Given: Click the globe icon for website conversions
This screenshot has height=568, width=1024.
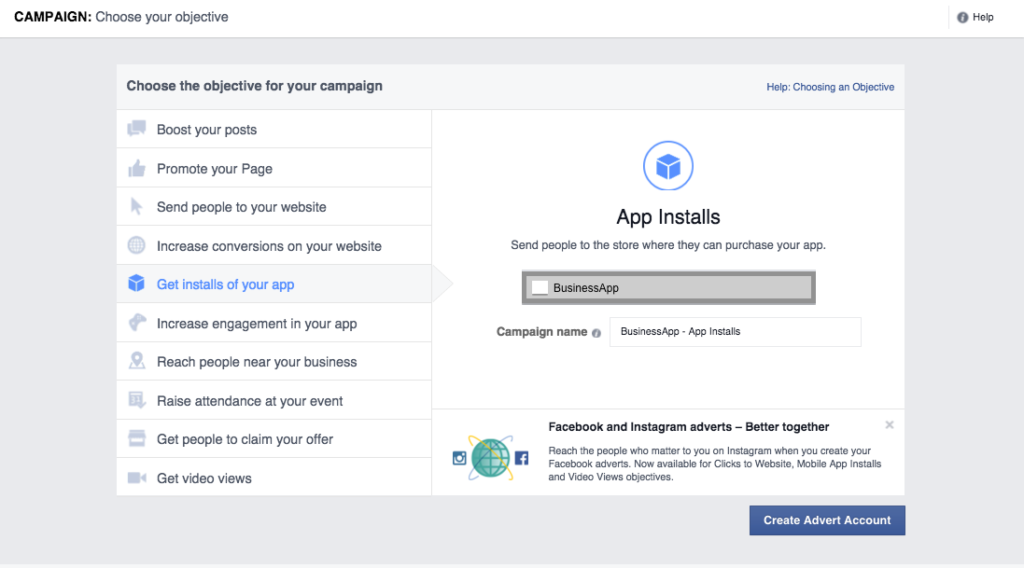Looking at the screenshot, I should [x=137, y=246].
